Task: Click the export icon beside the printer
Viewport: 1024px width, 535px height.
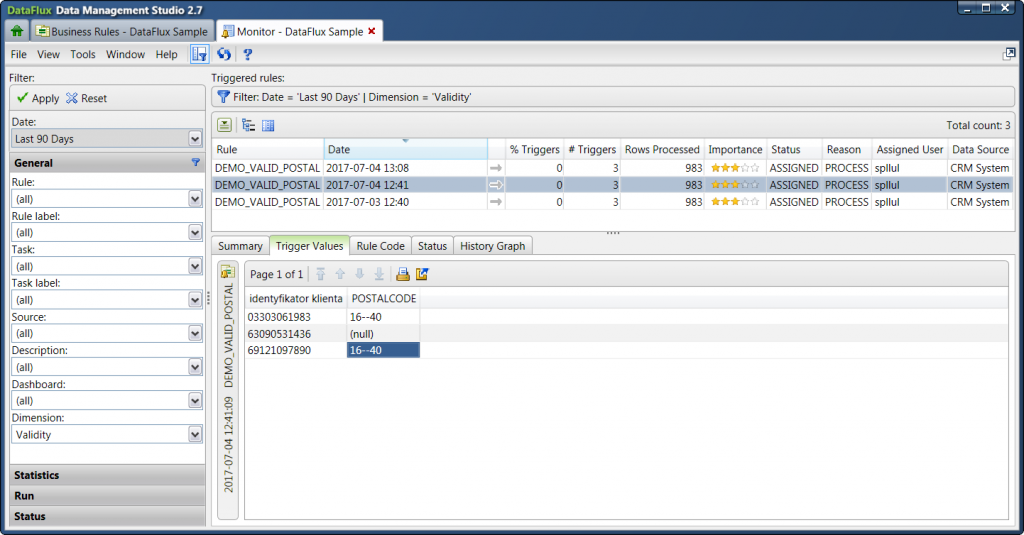Action: point(423,274)
